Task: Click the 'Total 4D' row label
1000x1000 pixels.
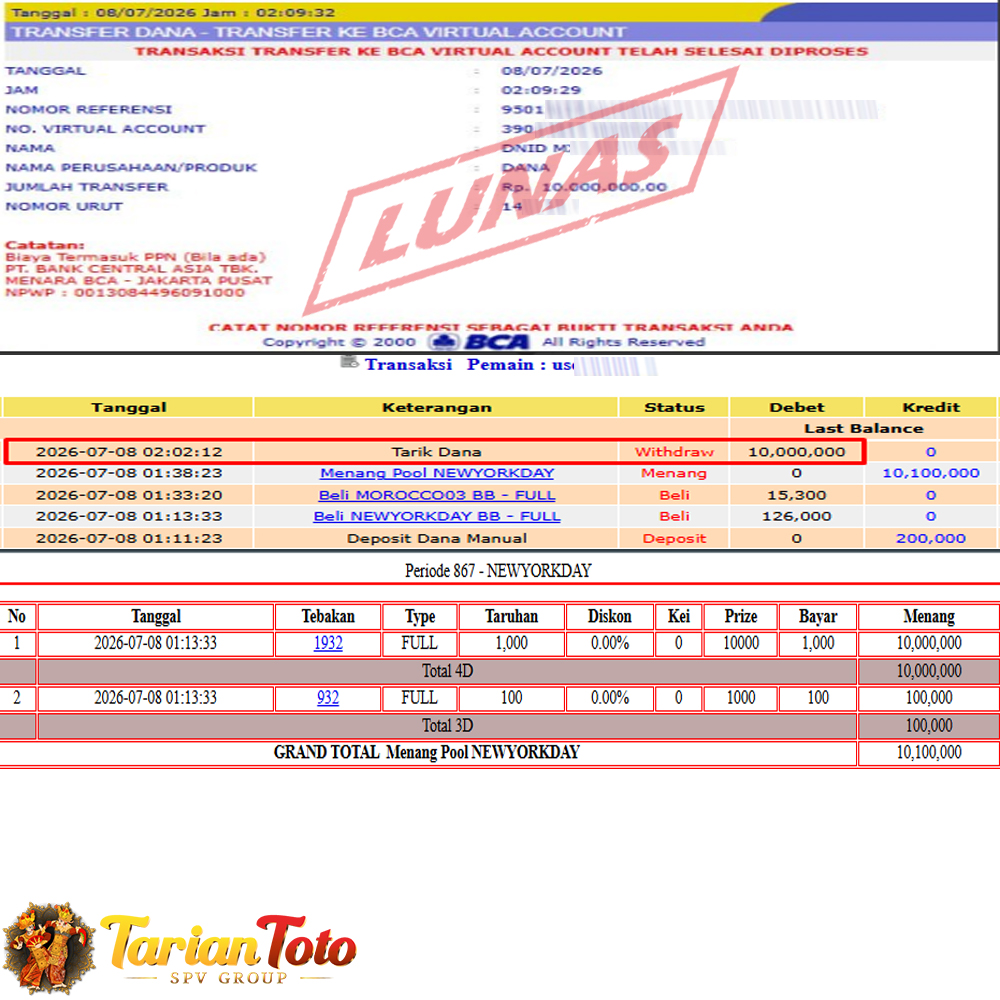Action: pos(447,671)
